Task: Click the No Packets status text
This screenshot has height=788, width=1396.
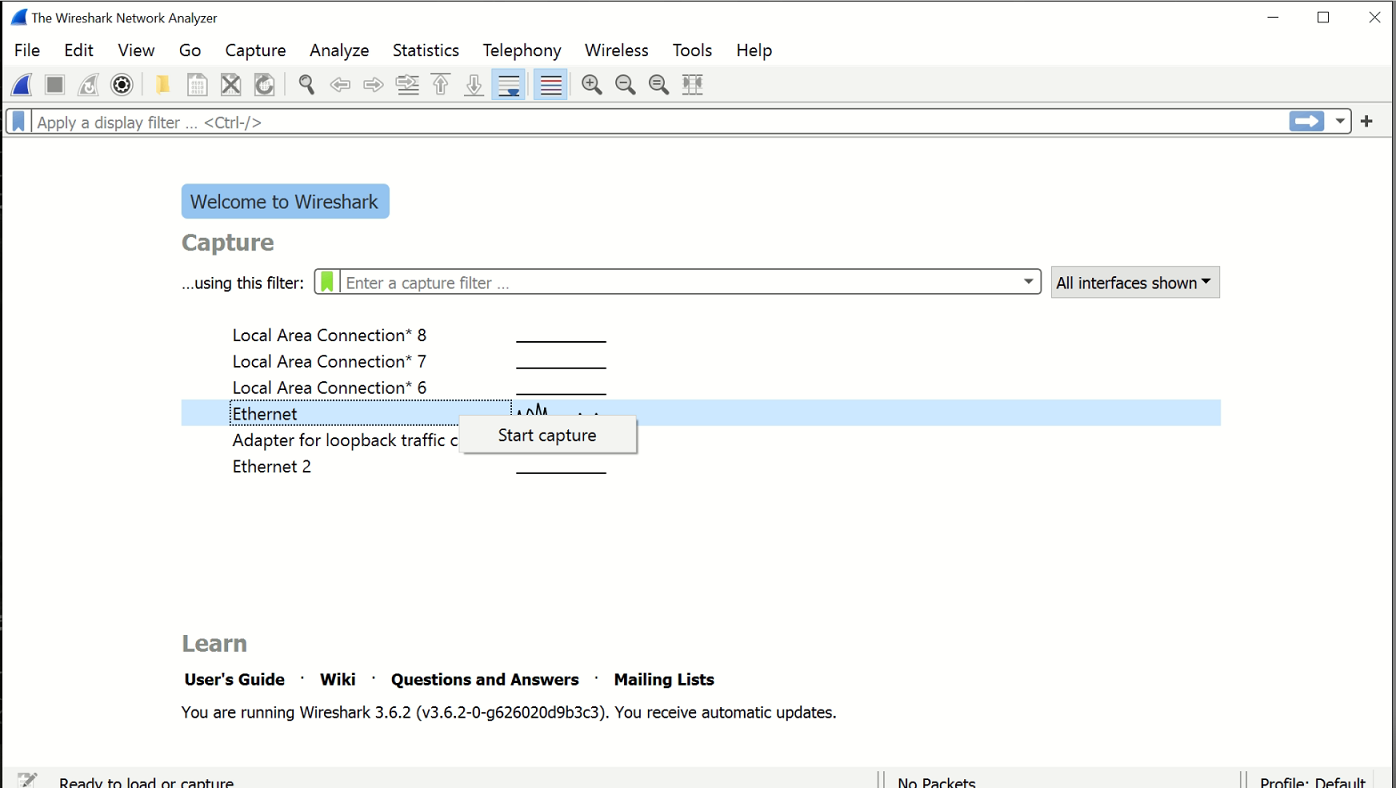Action: click(x=937, y=782)
